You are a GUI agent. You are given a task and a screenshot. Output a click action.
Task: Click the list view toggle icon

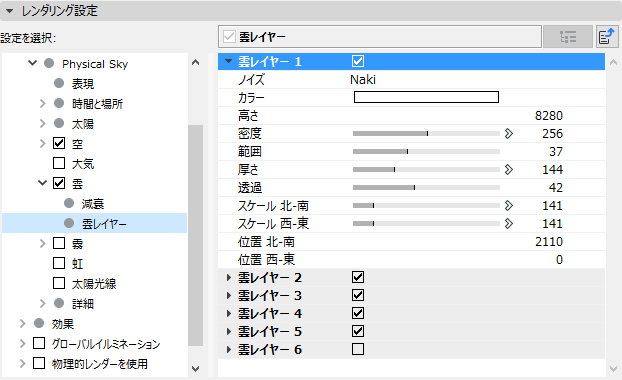[568, 37]
